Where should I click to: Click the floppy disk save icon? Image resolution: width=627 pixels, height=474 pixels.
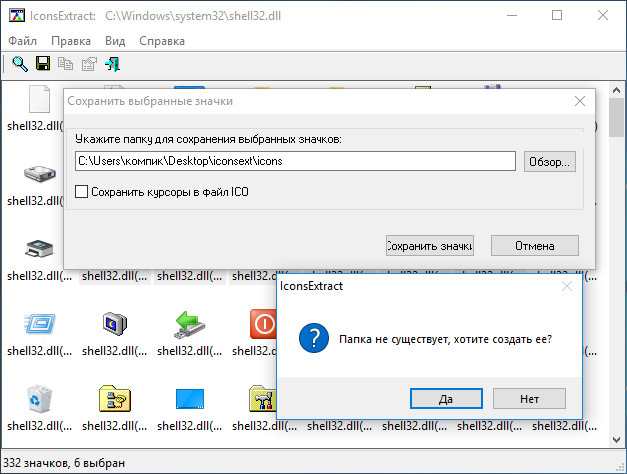click(x=43, y=63)
